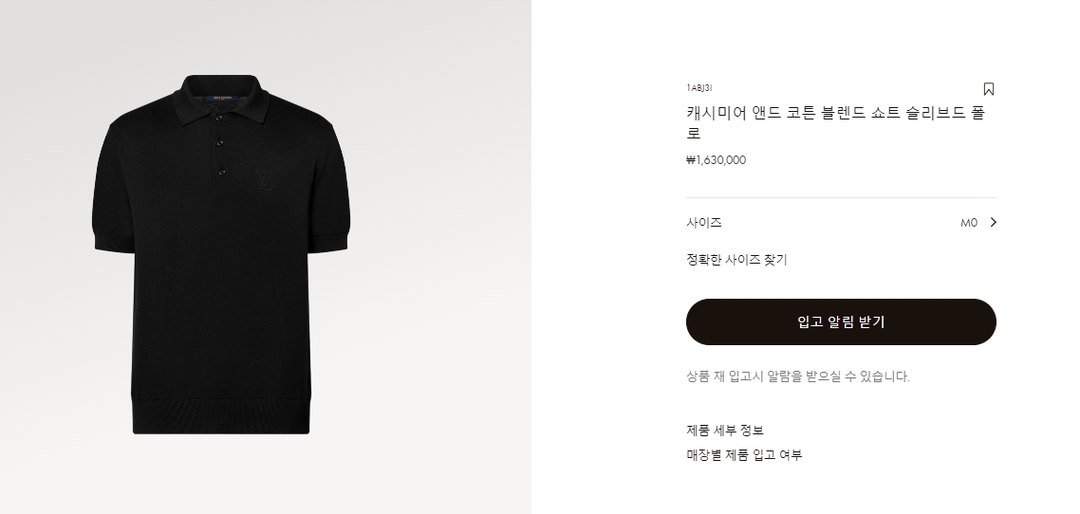Click the product code 1ABJ3I
Screen dimensions: 1080x514
(699, 88)
